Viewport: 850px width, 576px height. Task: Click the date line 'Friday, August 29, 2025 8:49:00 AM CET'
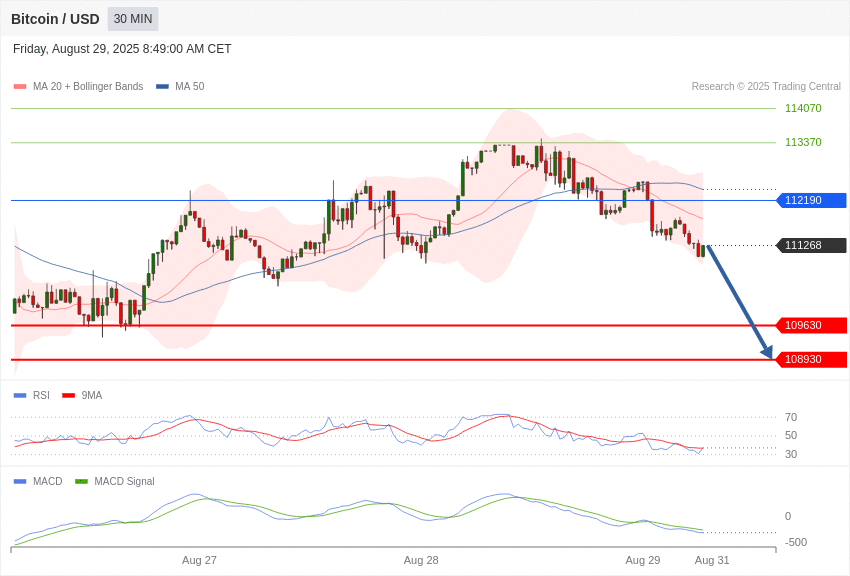(122, 49)
